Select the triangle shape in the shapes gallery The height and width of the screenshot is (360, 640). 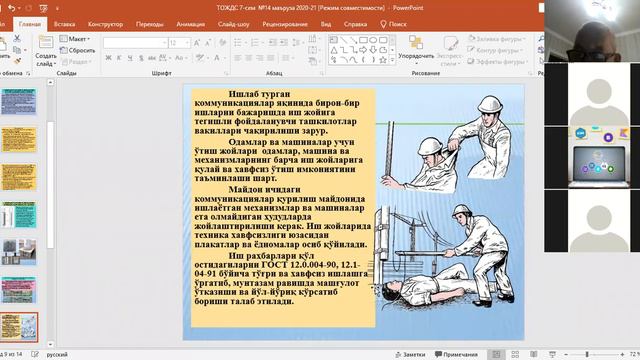[334, 50]
